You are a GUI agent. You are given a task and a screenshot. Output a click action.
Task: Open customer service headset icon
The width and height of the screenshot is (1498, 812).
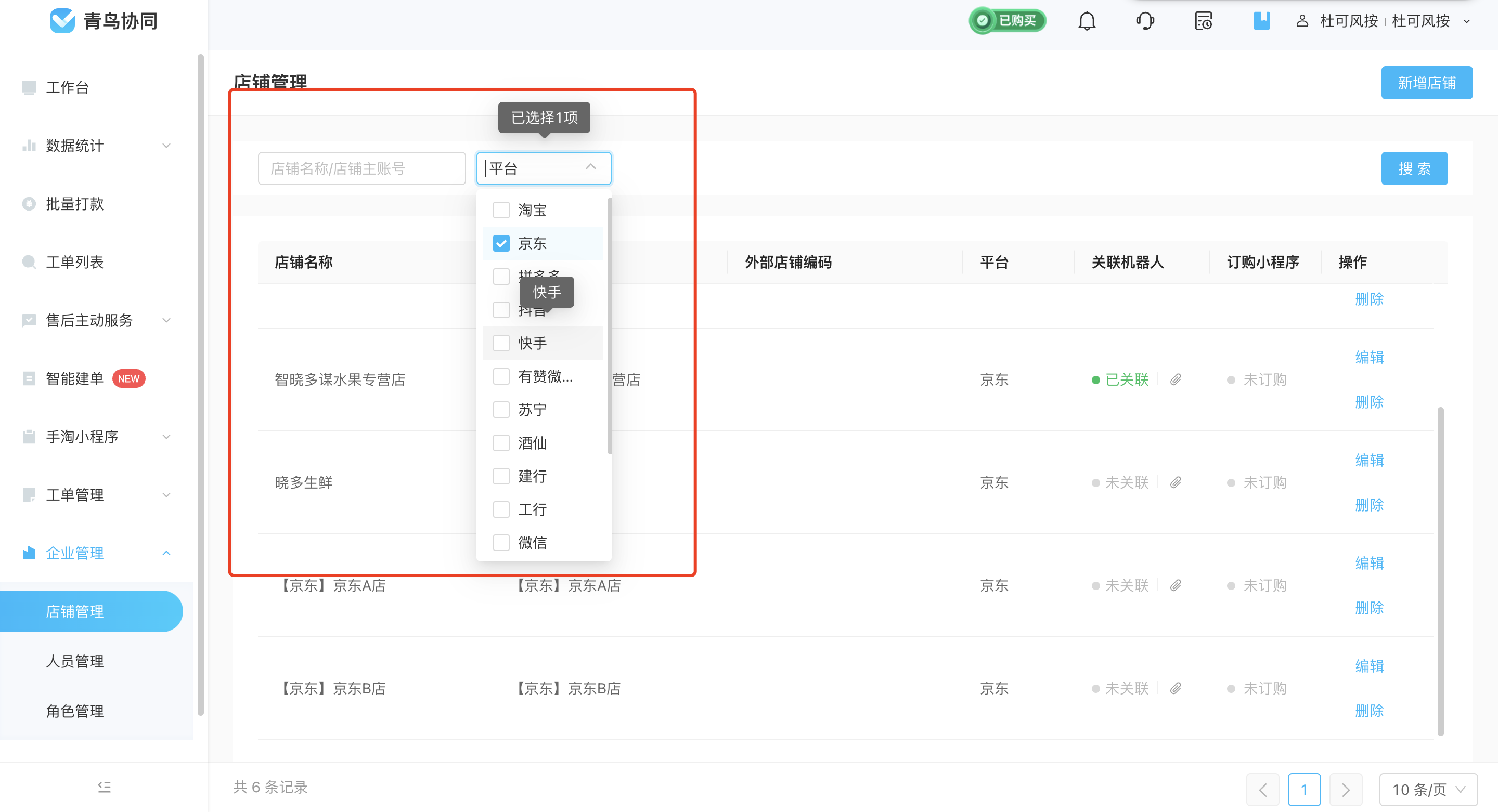pyautogui.click(x=1144, y=21)
